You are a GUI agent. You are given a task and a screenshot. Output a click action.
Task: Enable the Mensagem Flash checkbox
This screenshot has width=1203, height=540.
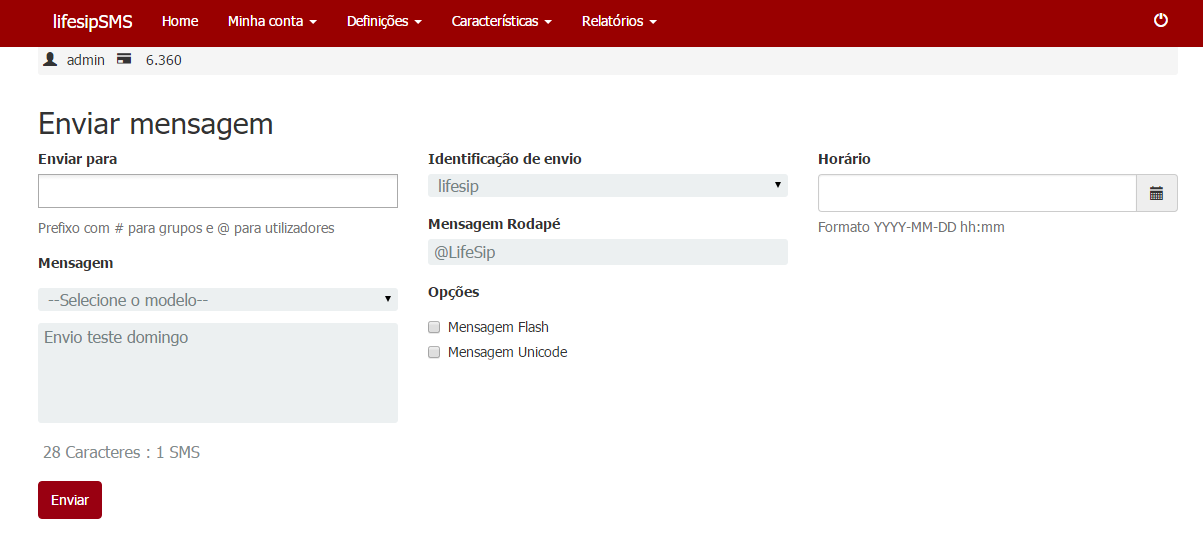(434, 327)
